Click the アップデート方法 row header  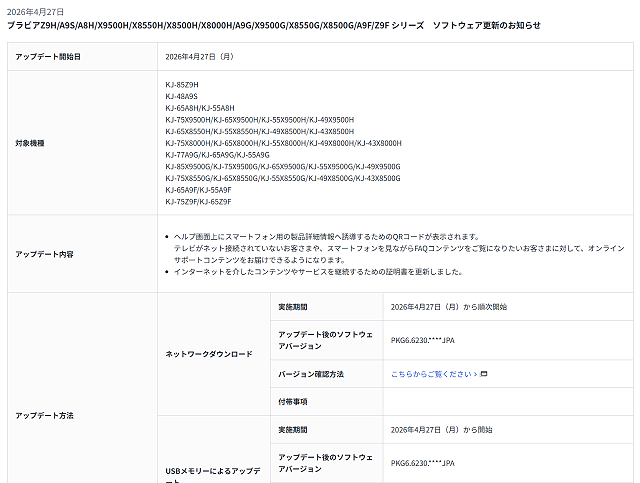[x=44, y=414]
